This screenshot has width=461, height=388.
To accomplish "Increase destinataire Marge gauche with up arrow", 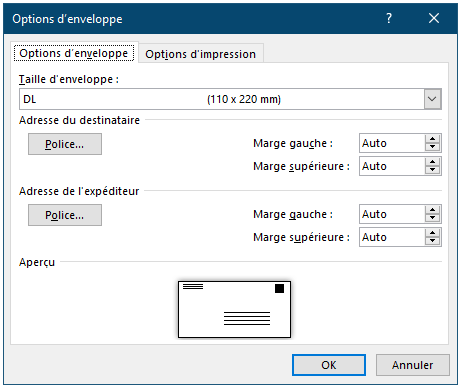I will click(x=433, y=139).
